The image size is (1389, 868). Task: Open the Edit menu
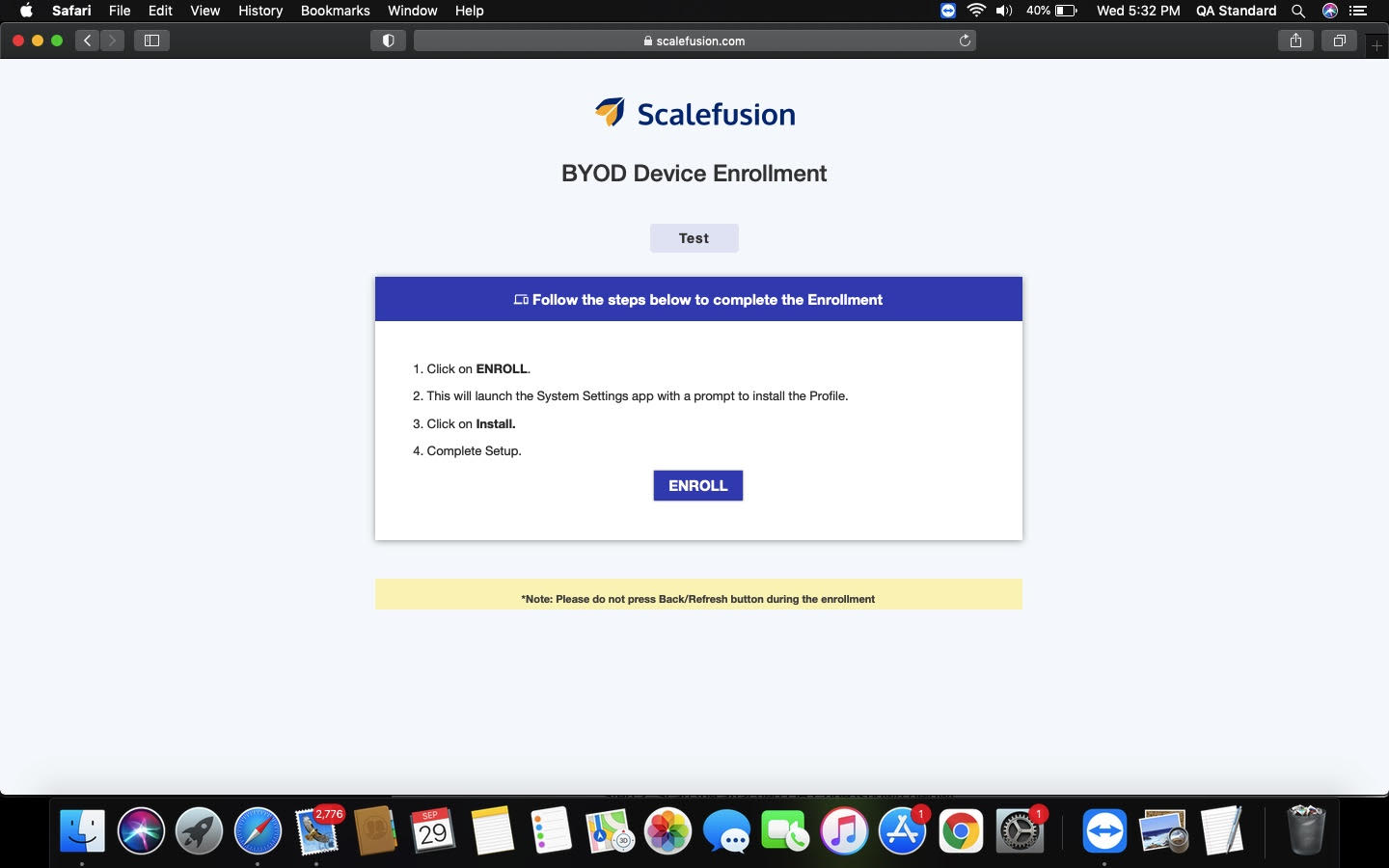point(160,11)
